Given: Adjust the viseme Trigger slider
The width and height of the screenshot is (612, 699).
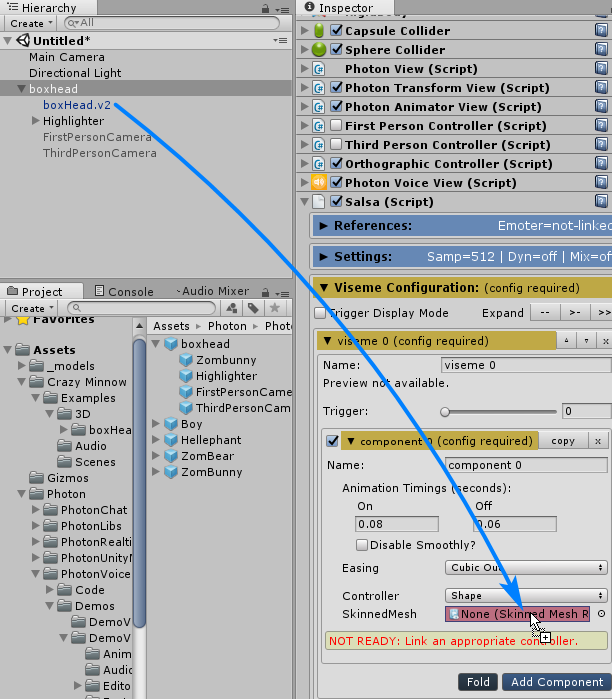Looking at the screenshot, I should 446,411.
